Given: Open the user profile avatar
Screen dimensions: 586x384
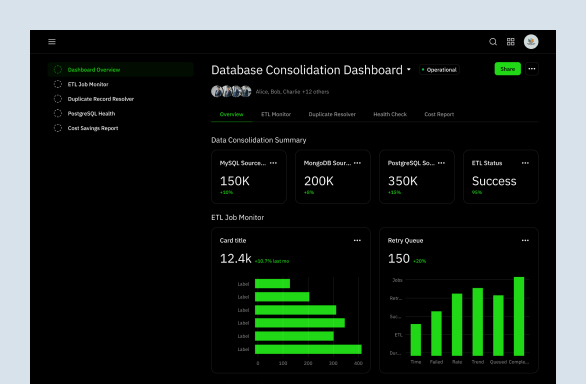Looking at the screenshot, I should [531, 42].
